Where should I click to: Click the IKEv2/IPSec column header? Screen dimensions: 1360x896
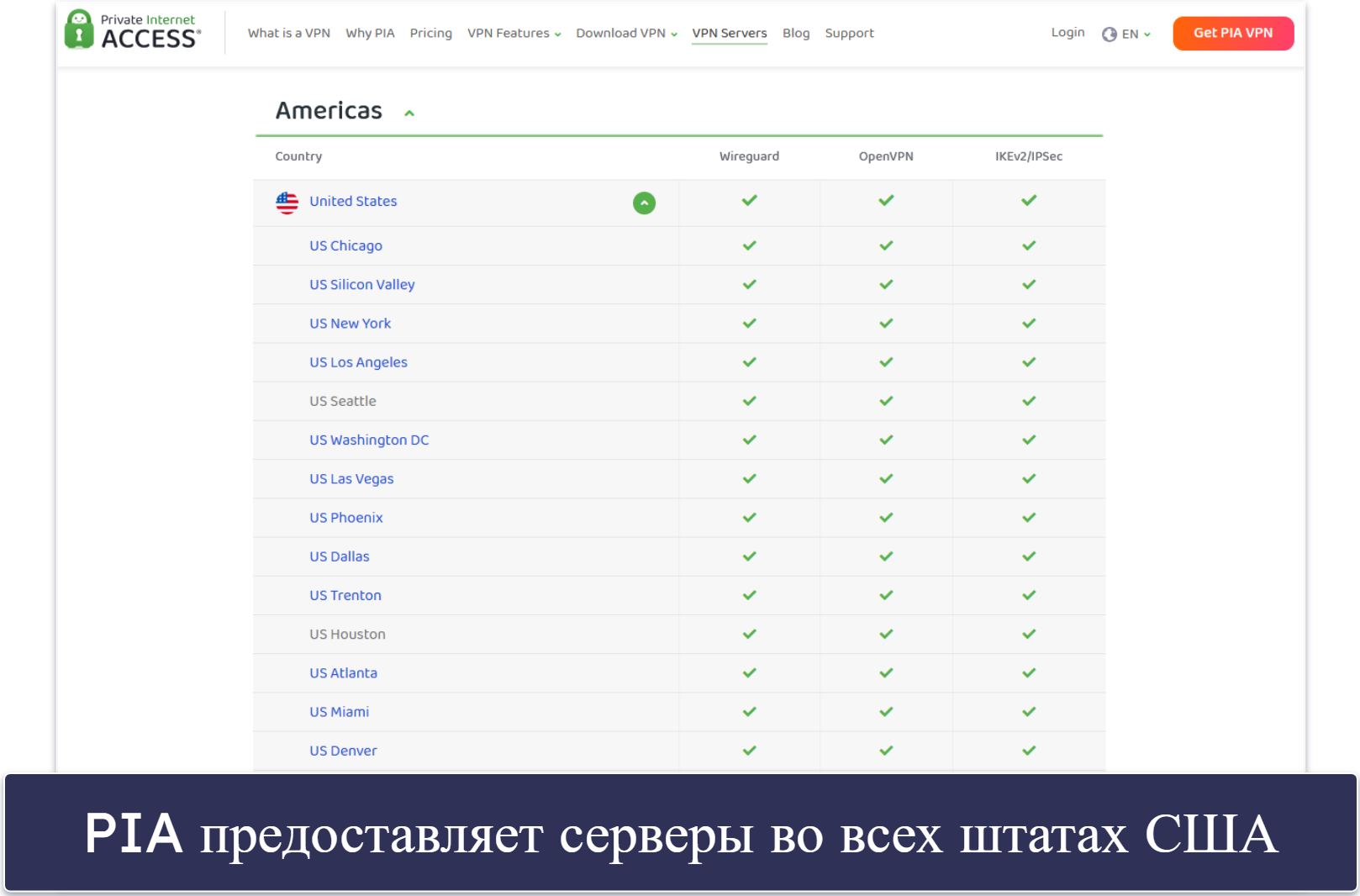coord(1029,156)
